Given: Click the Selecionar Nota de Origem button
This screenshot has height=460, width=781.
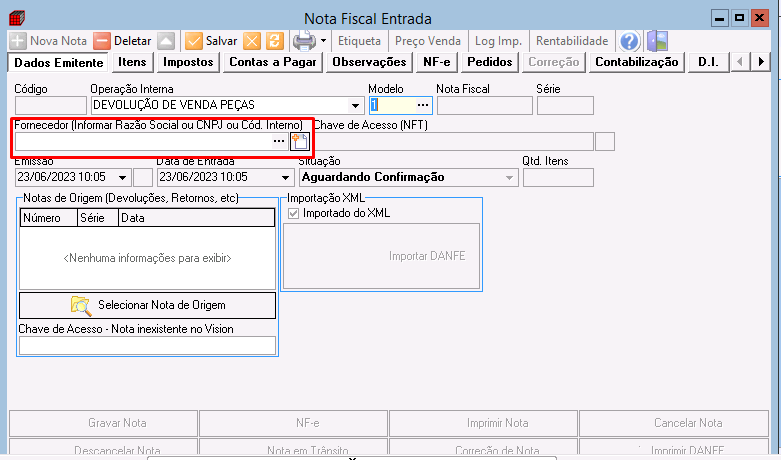Looking at the screenshot, I should tap(147, 305).
